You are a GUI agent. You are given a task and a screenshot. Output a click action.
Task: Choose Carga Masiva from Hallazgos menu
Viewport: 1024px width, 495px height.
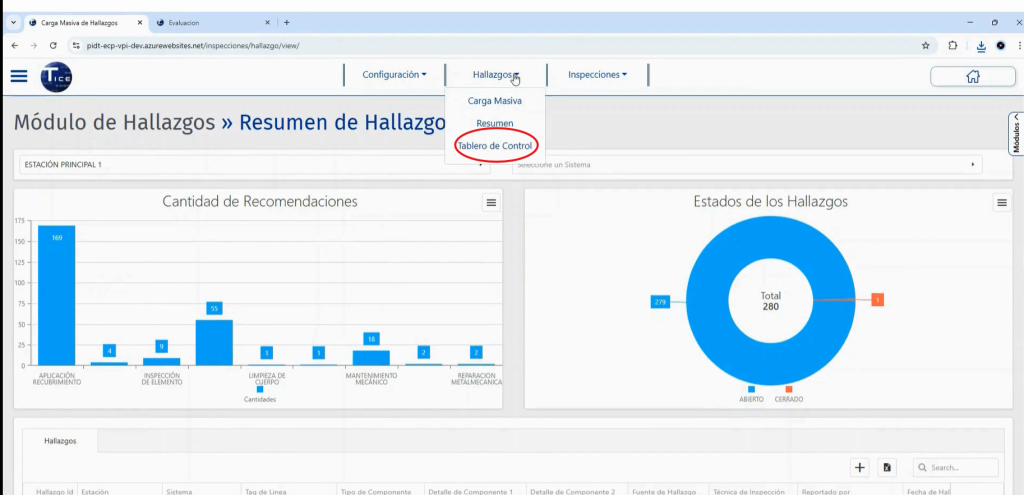pos(495,101)
